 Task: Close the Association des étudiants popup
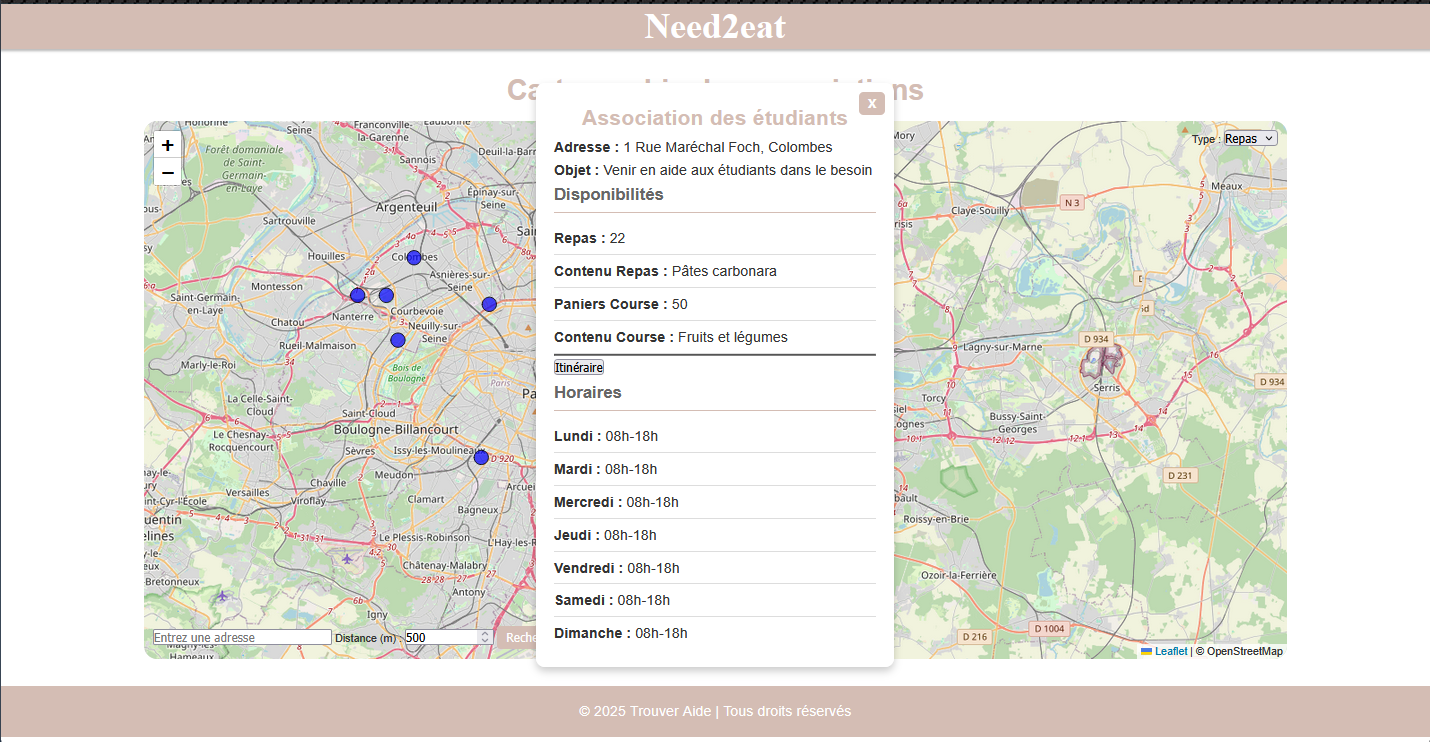click(871, 103)
